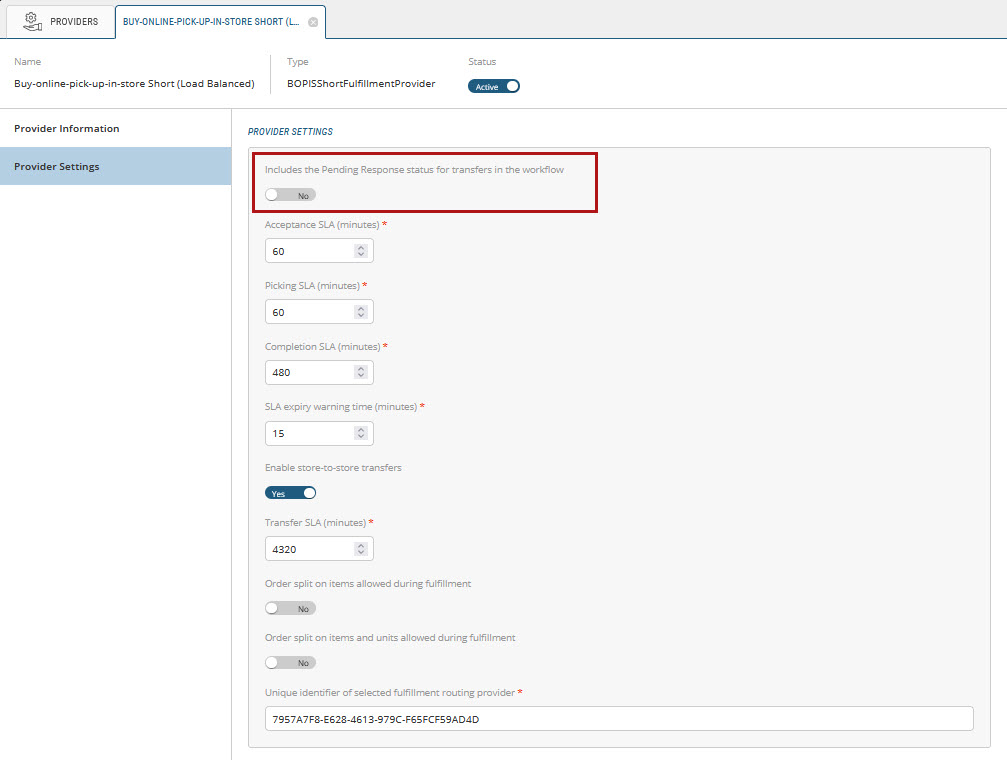Select Provider Settings in sidebar
The height and width of the screenshot is (760, 1007).
tap(116, 166)
